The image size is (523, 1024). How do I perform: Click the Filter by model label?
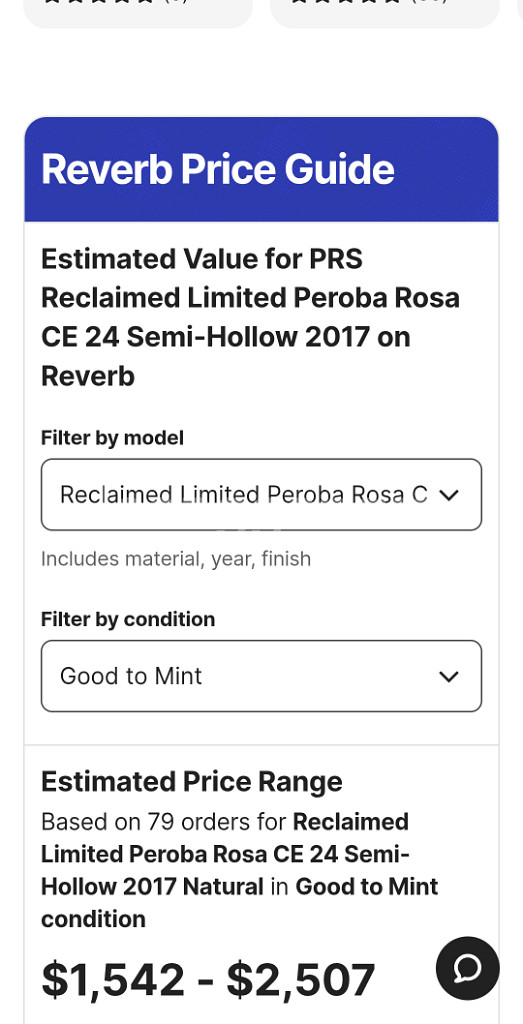112,438
